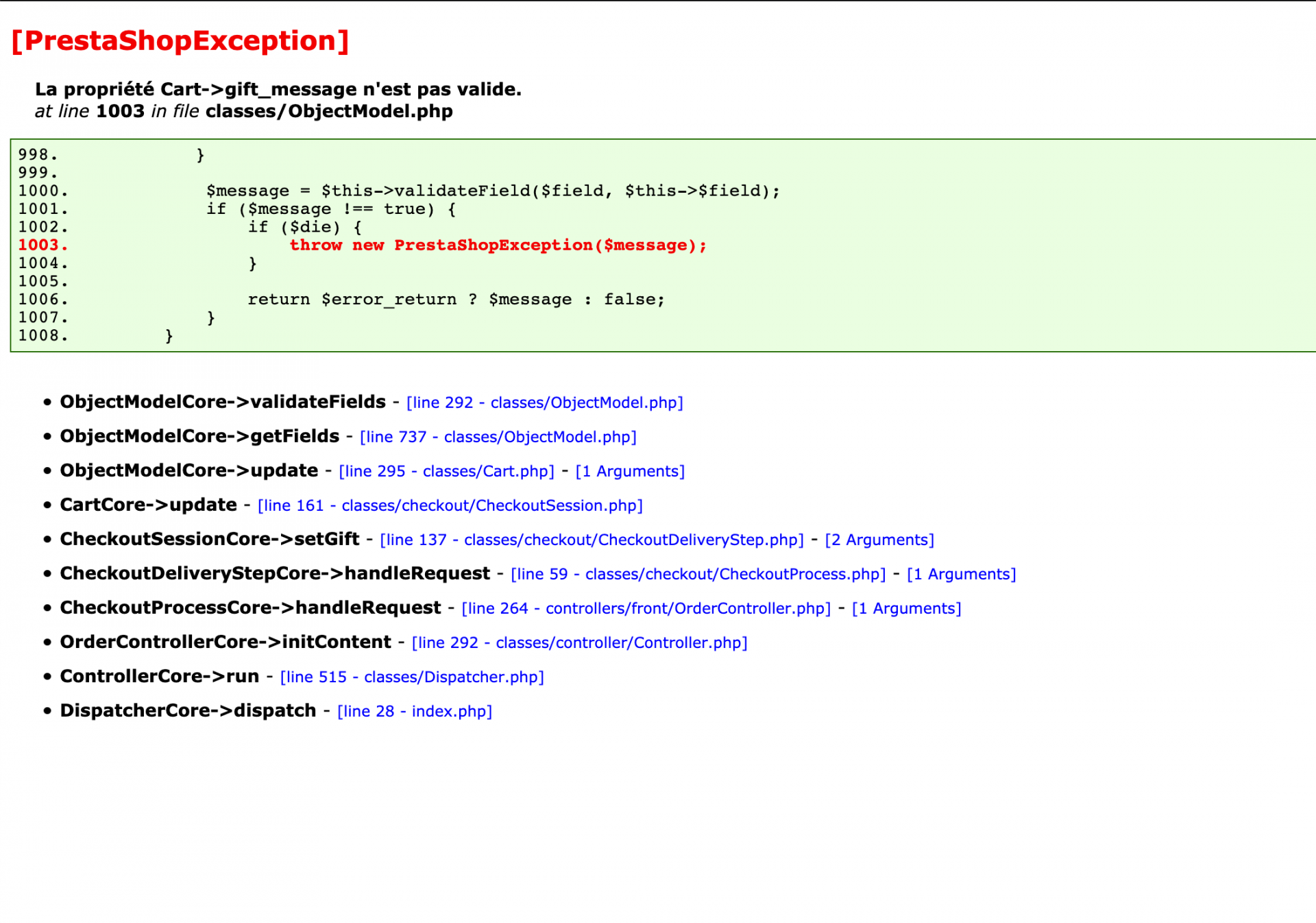The image size is (1316, 923).
Task: Open line 737 classes/ObjectModel.php link
Action: click(x=498, y=437)
